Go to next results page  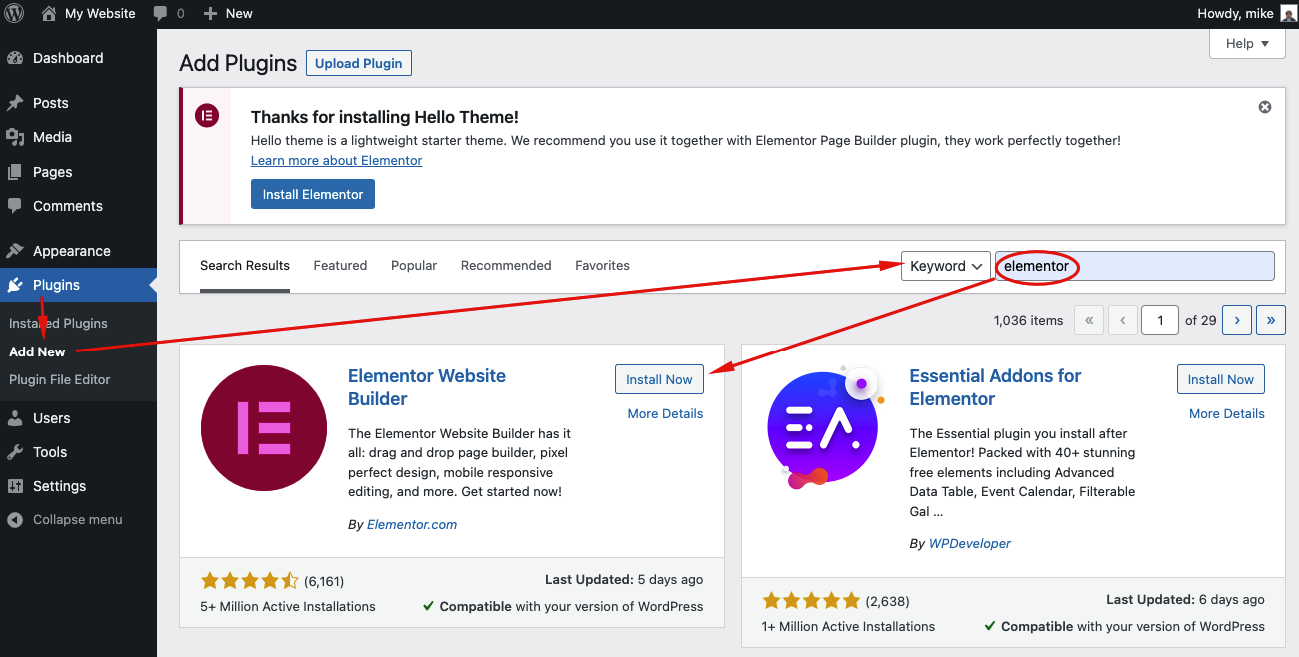click(1237, 320)
